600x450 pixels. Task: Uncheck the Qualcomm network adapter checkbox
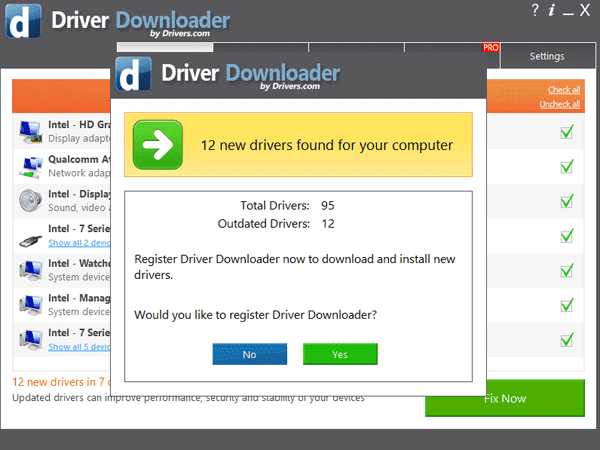[x=567, y=166]
